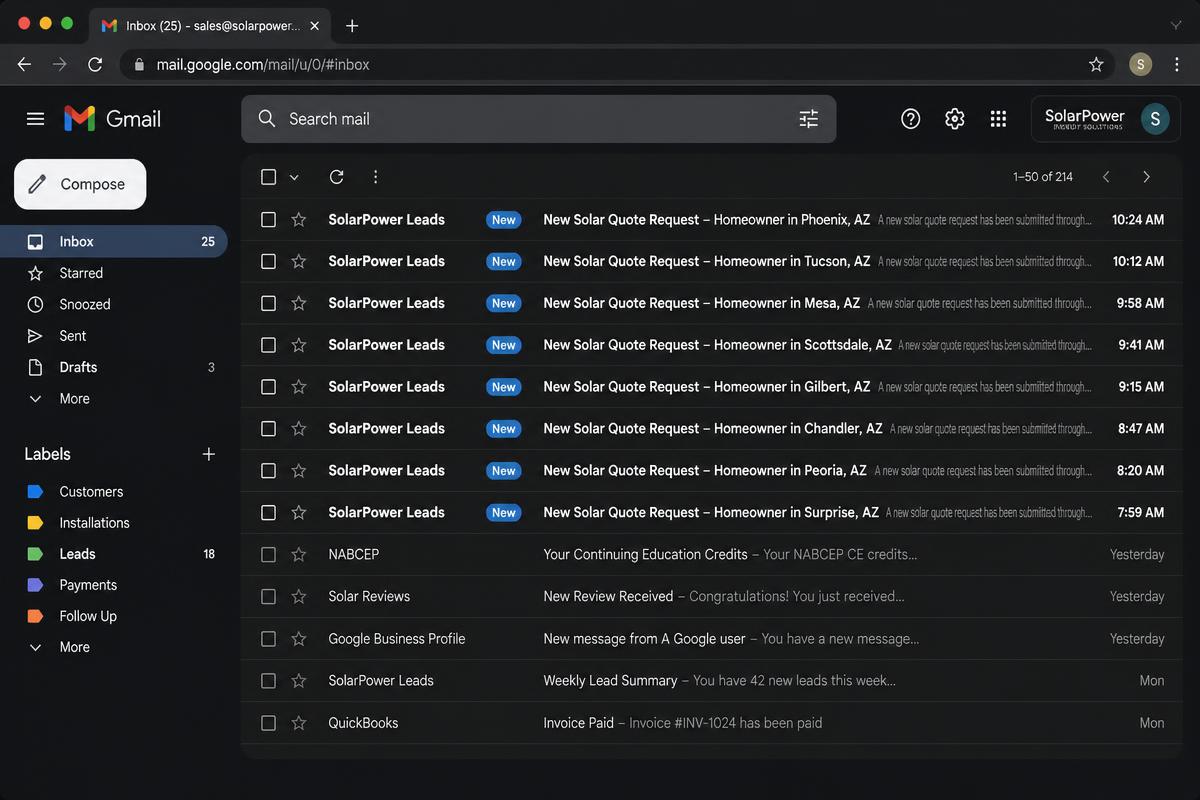Refresh the inbox message list
The height and width of the screenshot is (800, 1200).
(337, 177)
